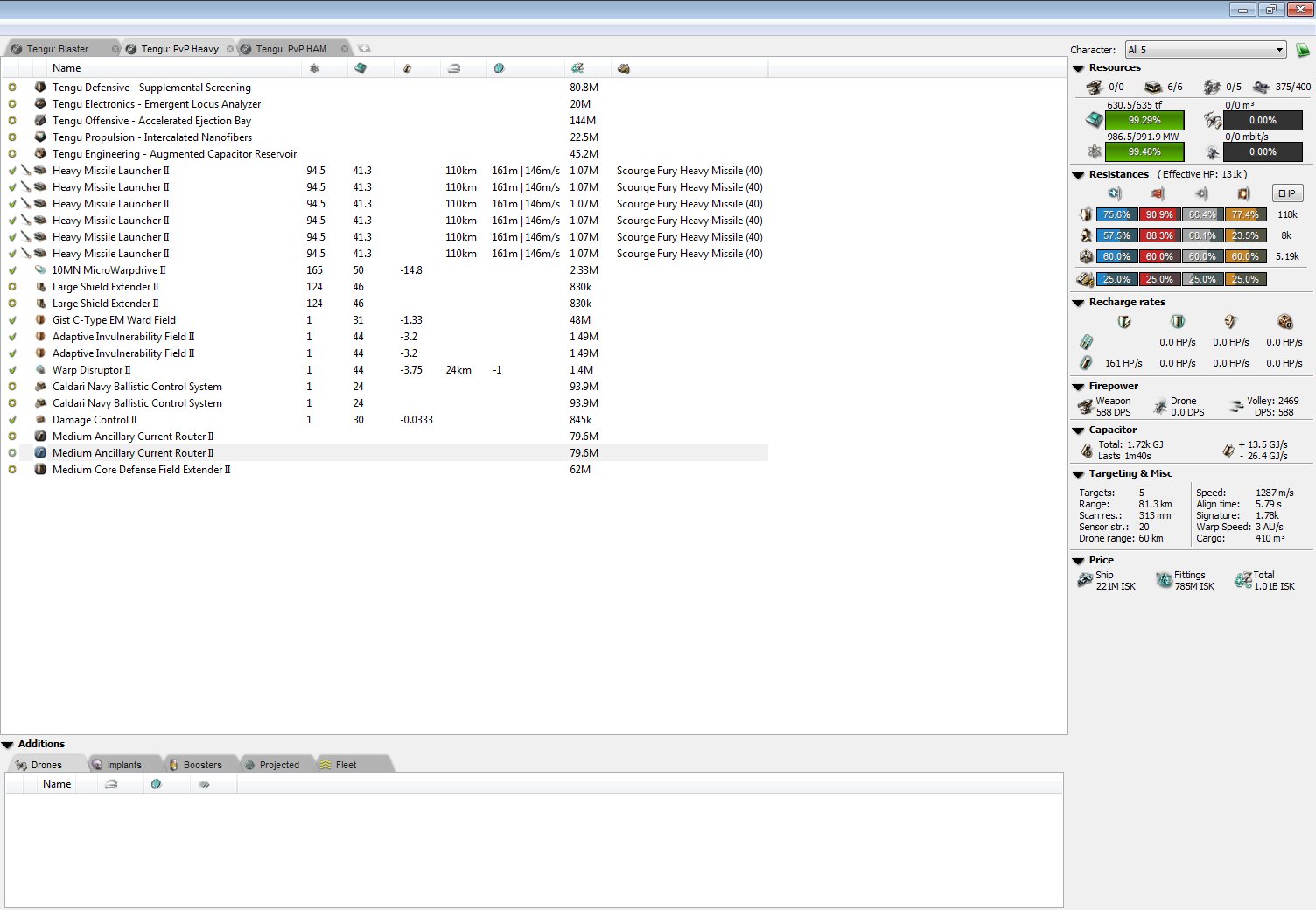Screen dimensions: 1316x910
Task: Click the capacitor total icon in Capacitor section
Action: pos(1086,451)
